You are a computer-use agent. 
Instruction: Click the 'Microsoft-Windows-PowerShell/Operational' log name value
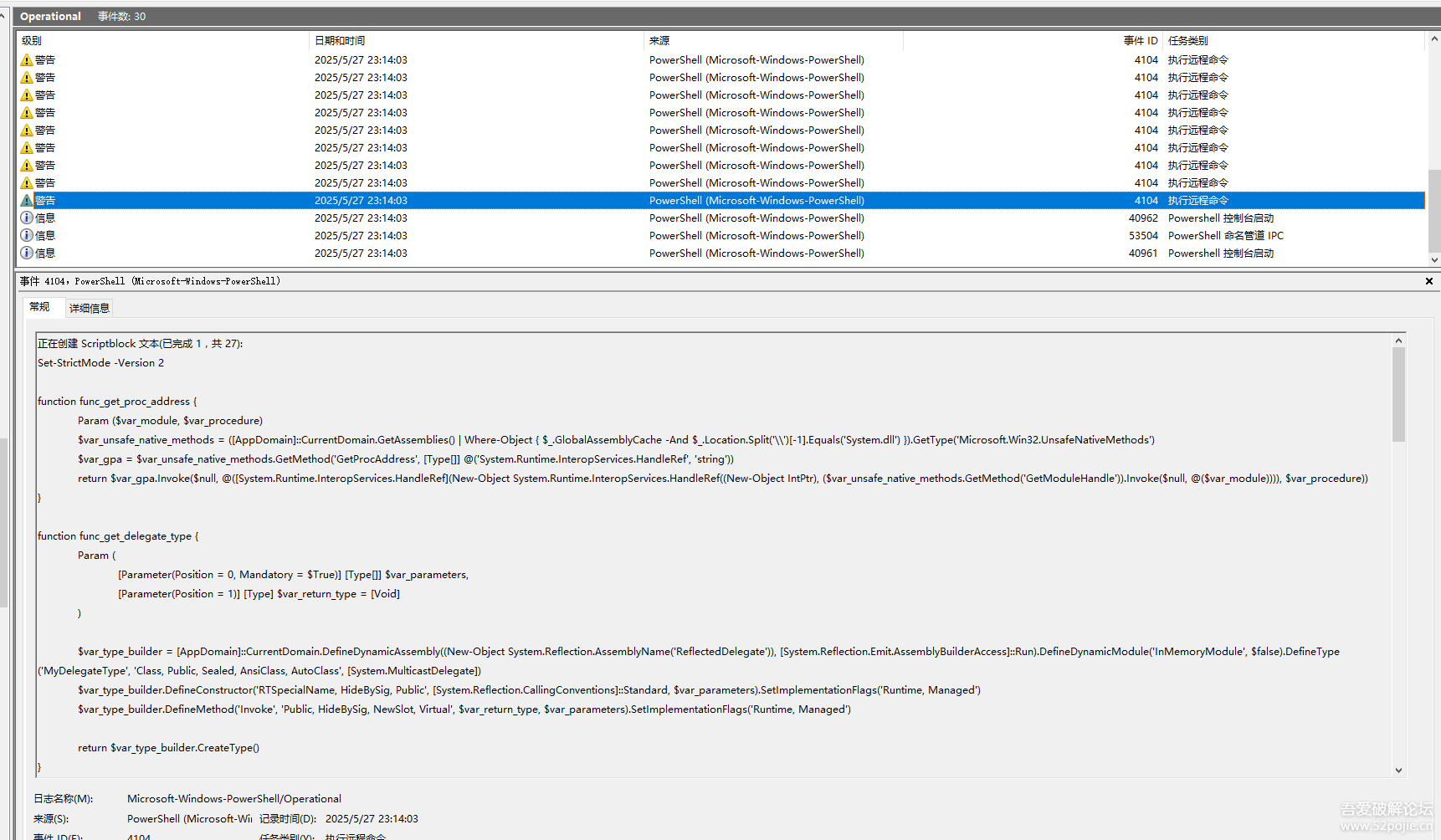[234, 799]
